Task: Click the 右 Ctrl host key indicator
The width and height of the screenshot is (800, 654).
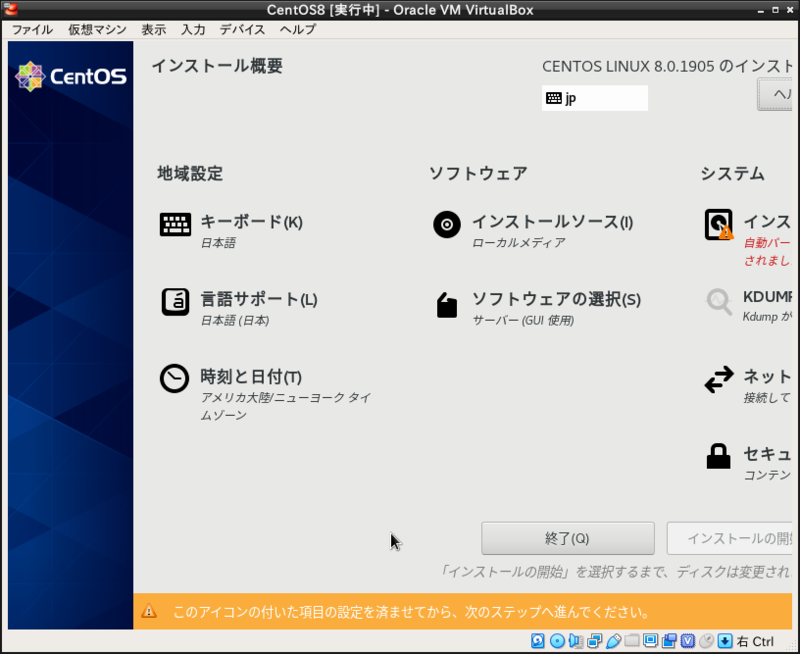Action: 756,641
